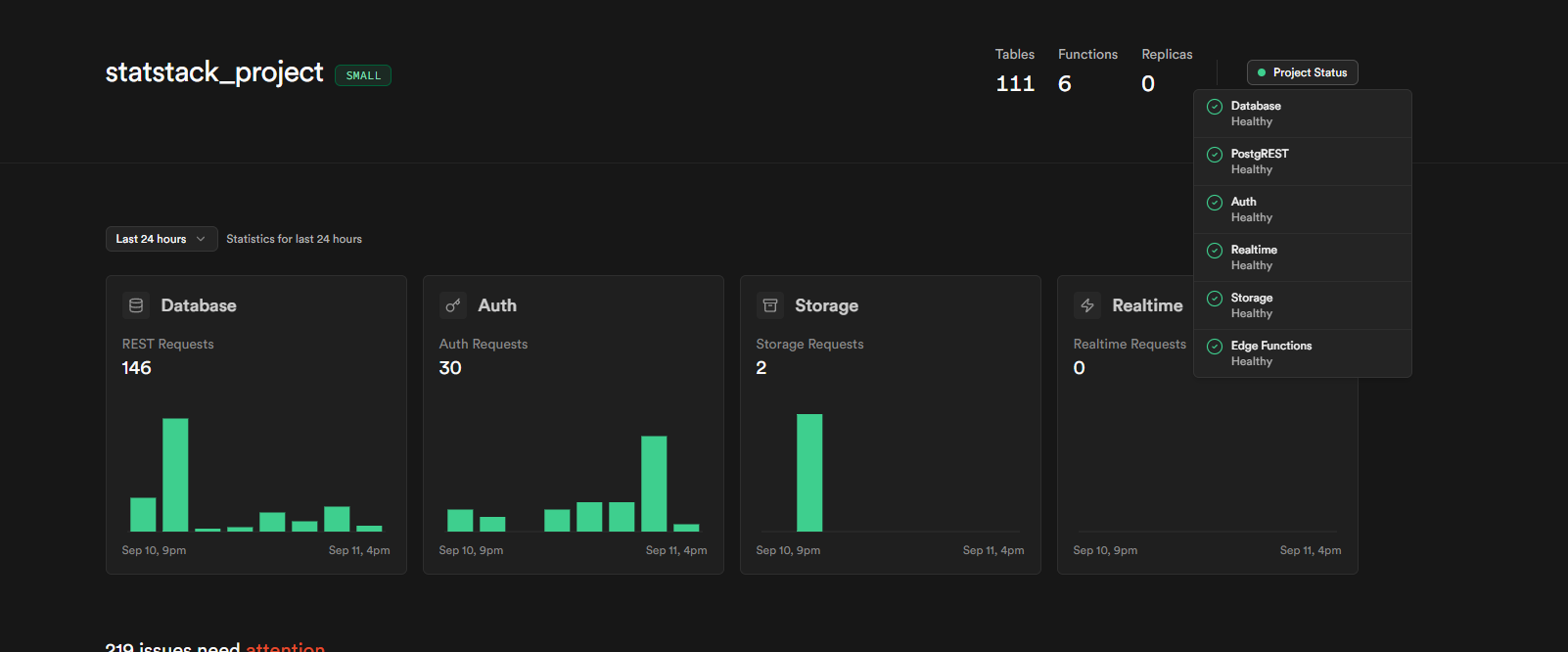The image size is (1568, 652).
Task: Click the Tables count 111
Action: click(1015, 84)
